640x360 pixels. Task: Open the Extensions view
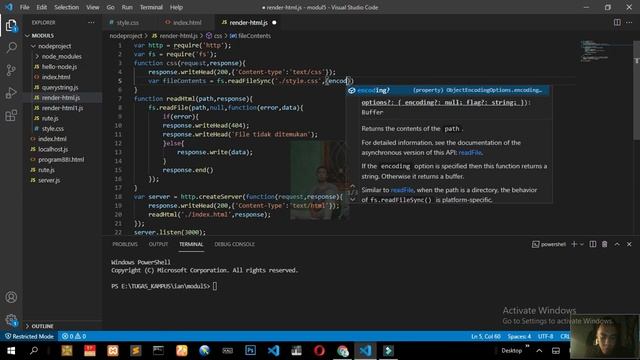11,116
